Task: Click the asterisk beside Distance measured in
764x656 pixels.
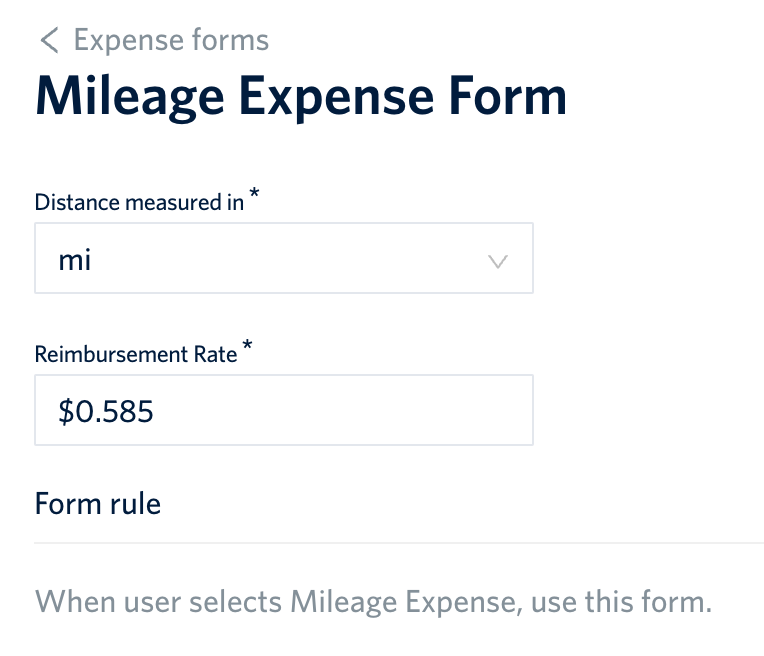Action: (x=254, y=197)
